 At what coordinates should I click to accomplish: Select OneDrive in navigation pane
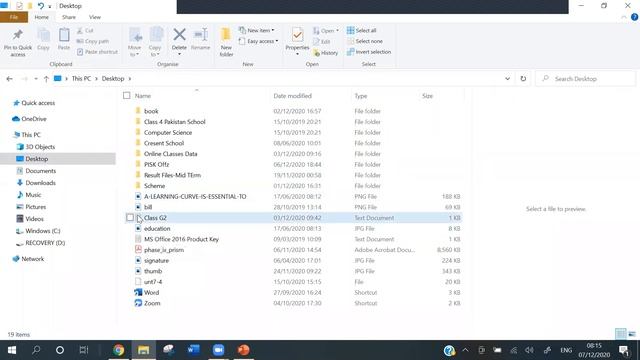coord(29,119)
